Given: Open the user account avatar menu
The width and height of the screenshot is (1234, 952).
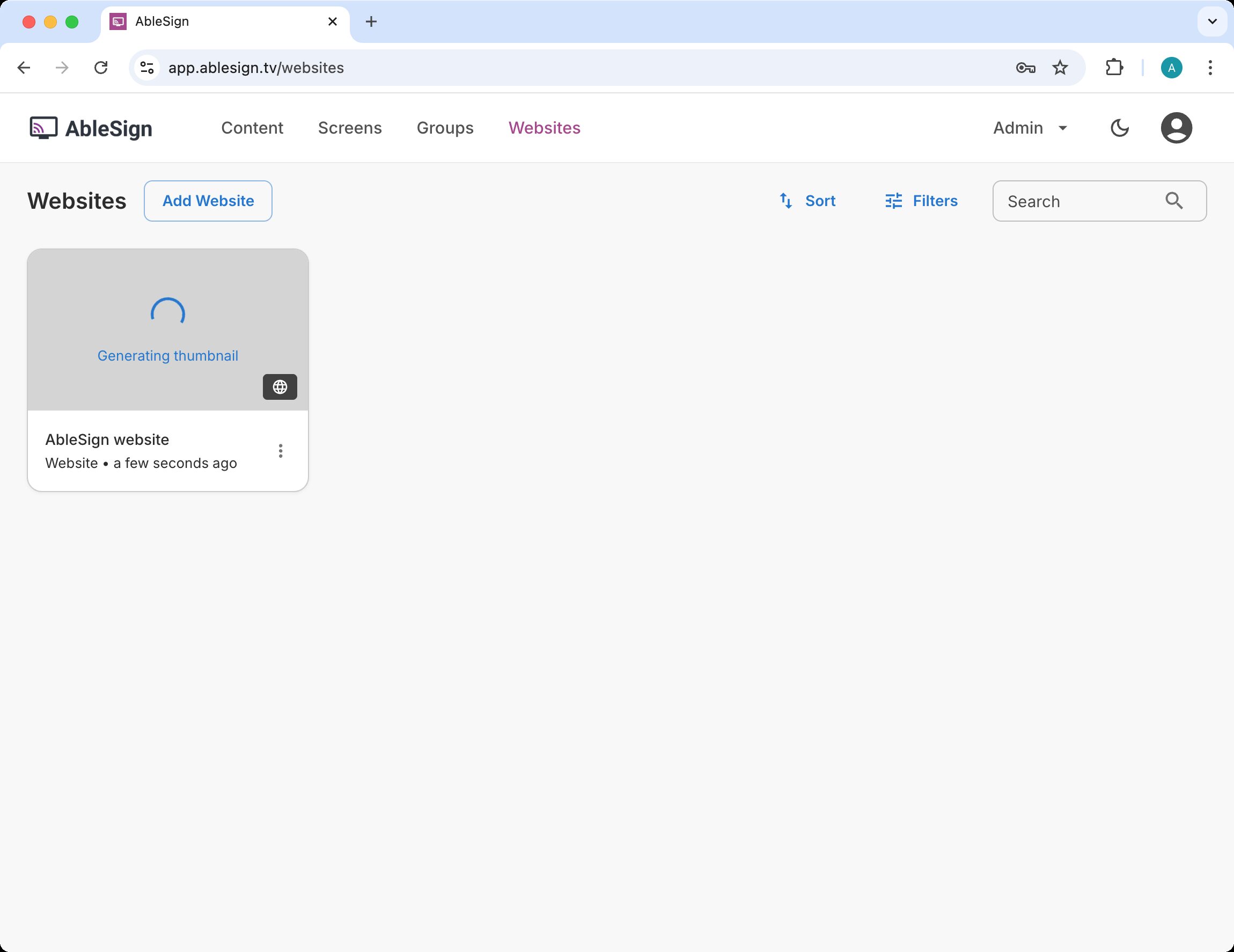Looking at the screenshot, I should click(1176, 128).
